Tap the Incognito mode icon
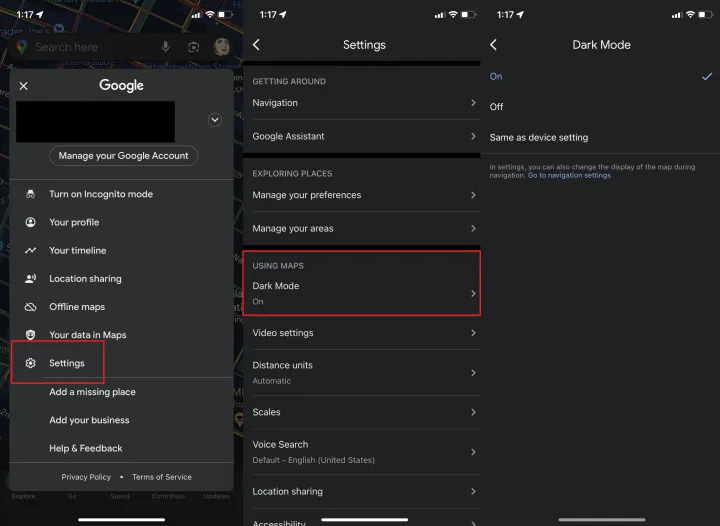The height and width of the screenshot is (526, 720). [x=30, y=194]
